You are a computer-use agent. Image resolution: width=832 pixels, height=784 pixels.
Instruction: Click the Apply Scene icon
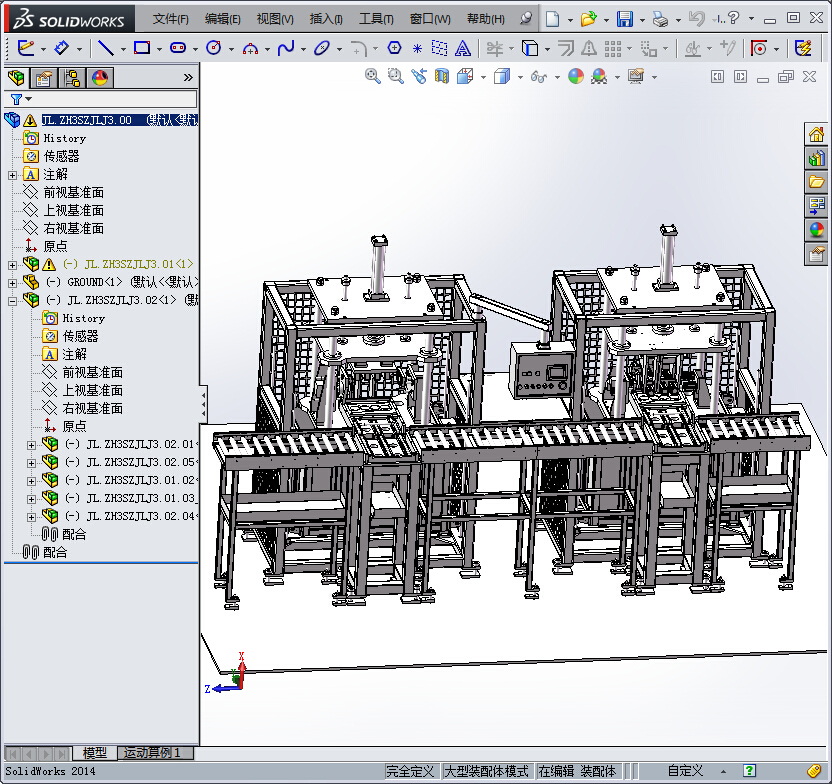tap(599, 76)
